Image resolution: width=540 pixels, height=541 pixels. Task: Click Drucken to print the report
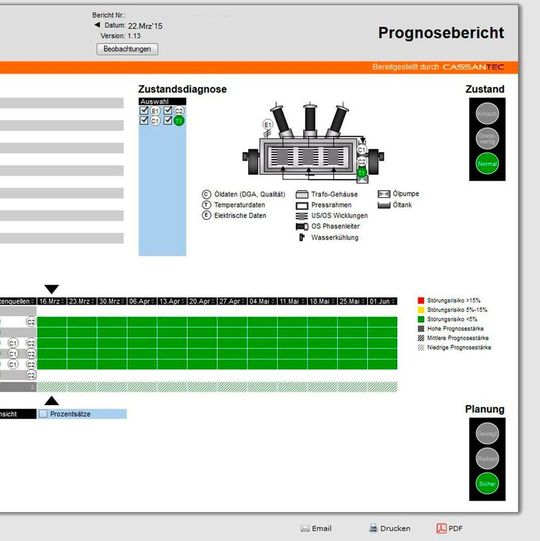tap(390, 528)
